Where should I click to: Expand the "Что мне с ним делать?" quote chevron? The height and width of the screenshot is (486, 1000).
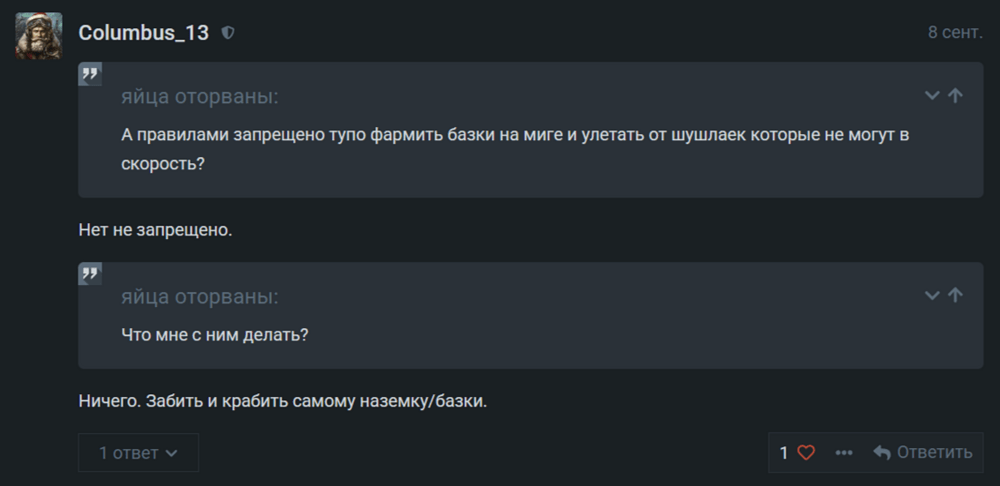[x=932, y=295]
